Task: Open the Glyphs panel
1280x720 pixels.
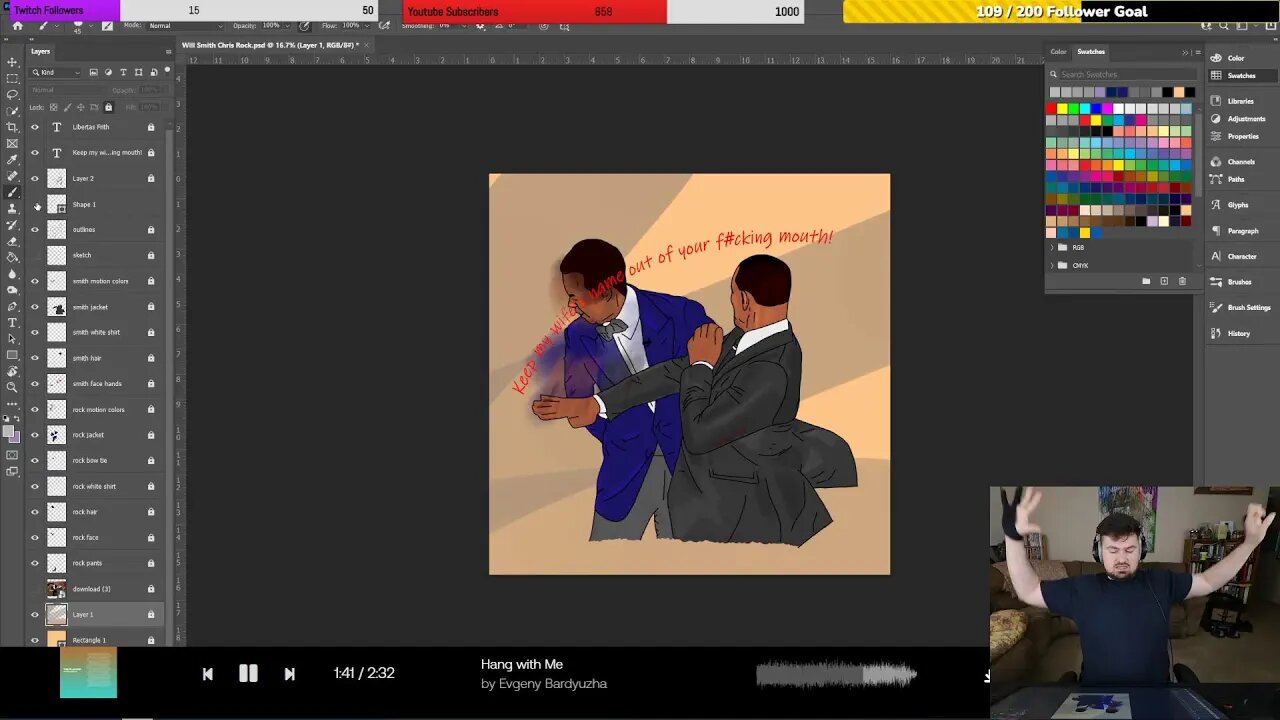Action: coord(1238,205)
